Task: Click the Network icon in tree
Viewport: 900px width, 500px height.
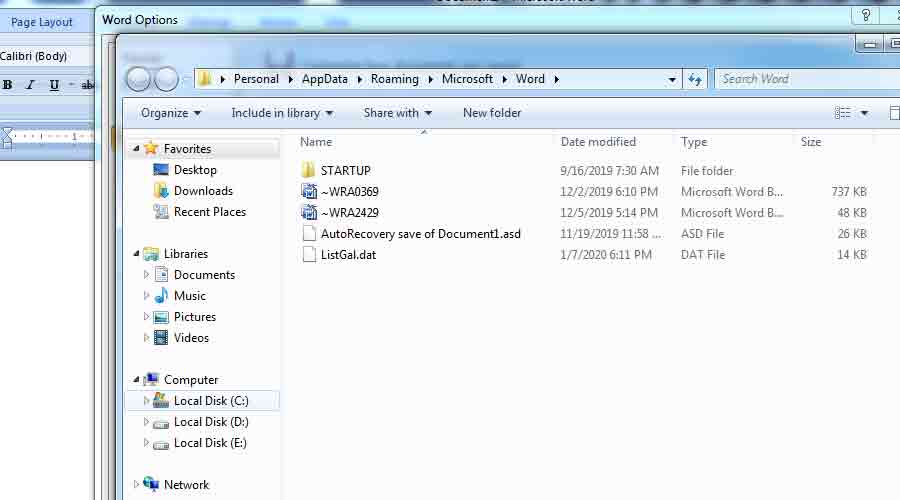Action: tap(151, 484)
